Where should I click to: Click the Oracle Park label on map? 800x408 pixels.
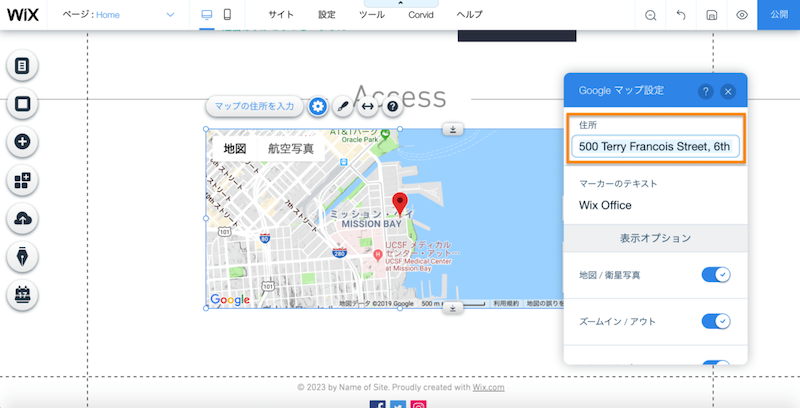pos(360,139)
